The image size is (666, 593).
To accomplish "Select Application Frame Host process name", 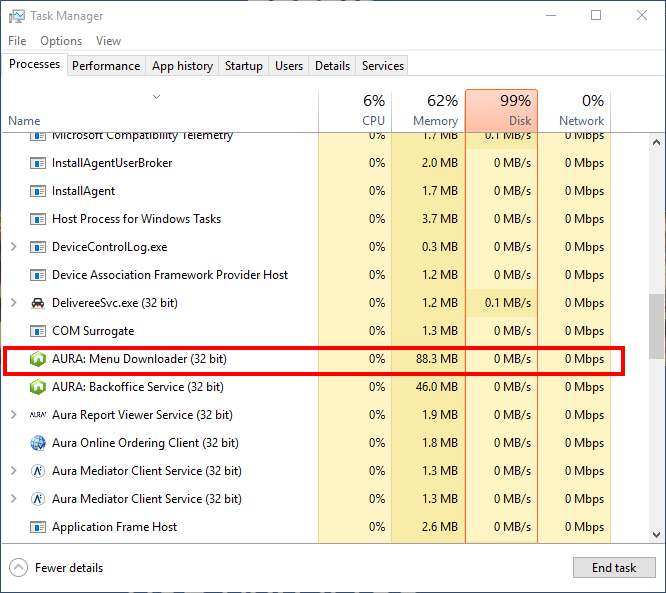I will coord(114,527).
